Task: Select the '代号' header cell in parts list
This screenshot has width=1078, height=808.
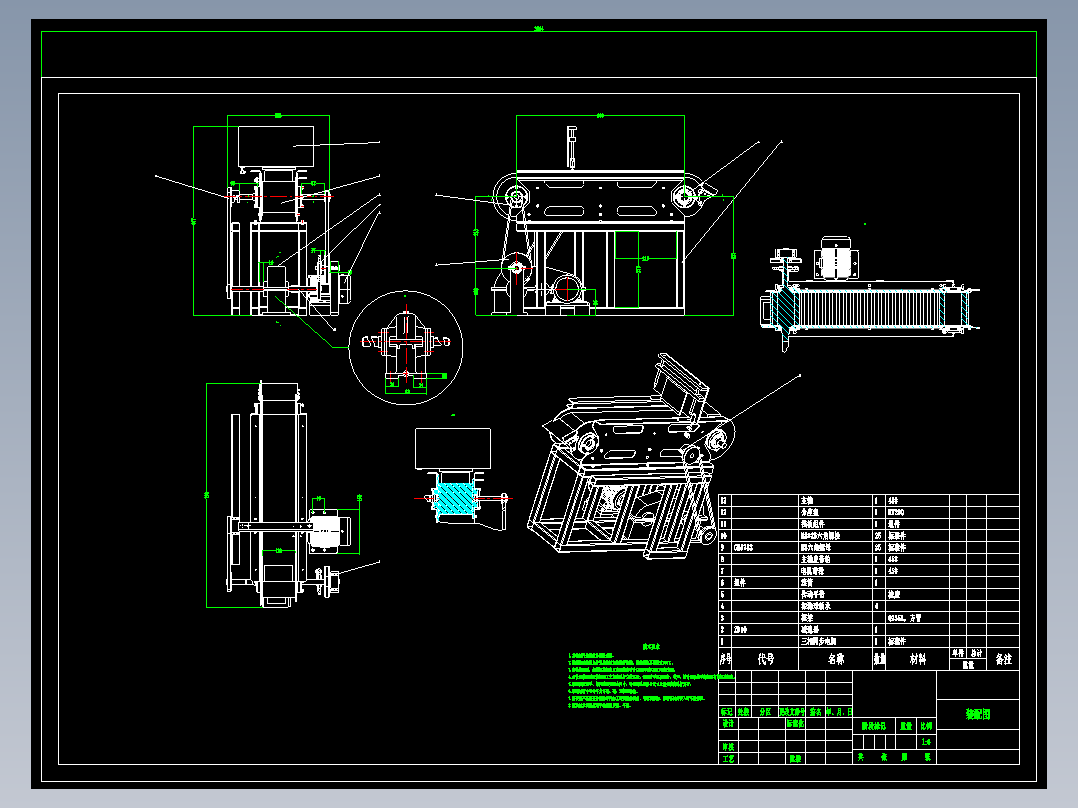Action: [765, 659]
